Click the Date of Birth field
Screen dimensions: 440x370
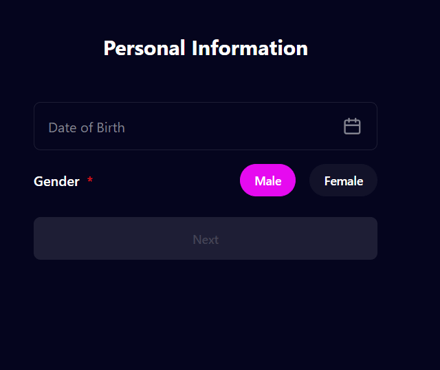tap(205, 126)
